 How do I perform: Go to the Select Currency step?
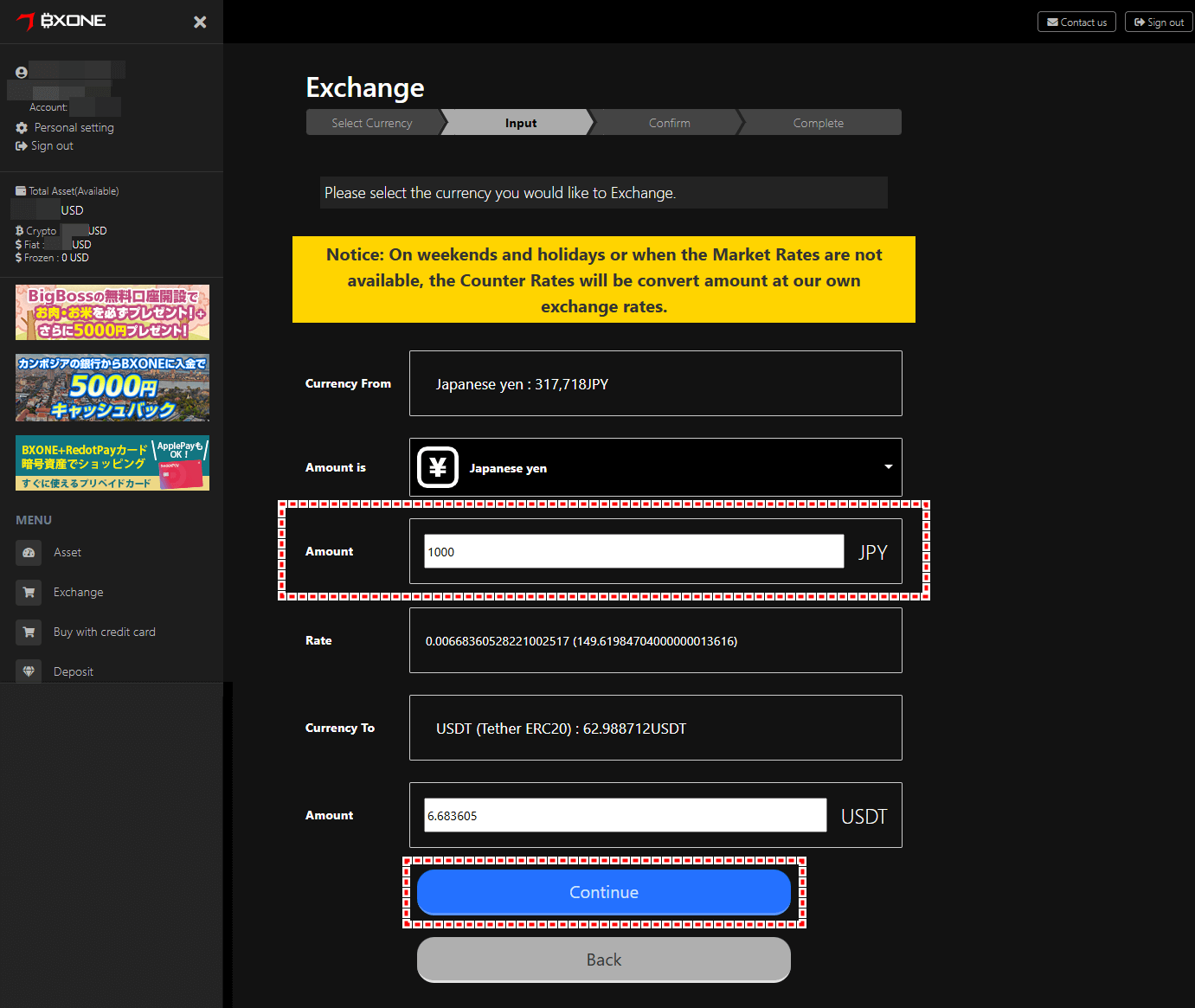(372, 123)
